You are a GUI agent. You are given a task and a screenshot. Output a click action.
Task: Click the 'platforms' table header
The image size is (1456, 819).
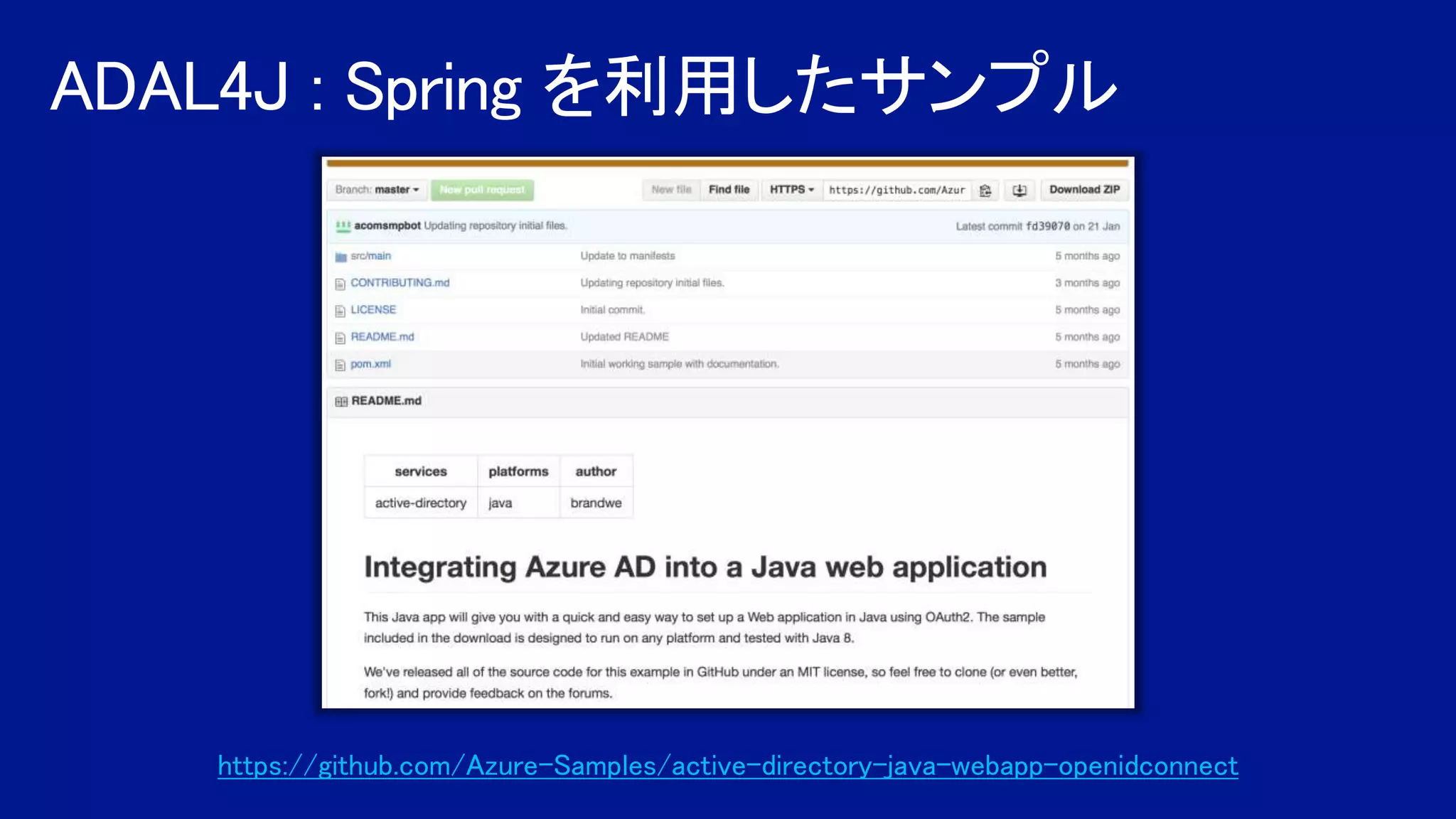[x=518, y=471]
